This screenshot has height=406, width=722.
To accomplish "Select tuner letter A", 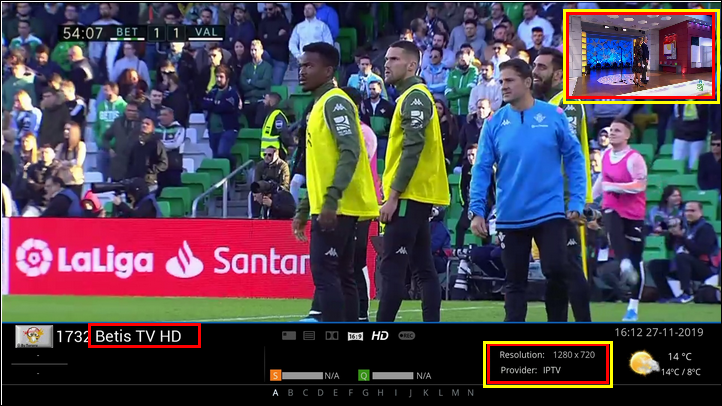I will pos(275,393).
